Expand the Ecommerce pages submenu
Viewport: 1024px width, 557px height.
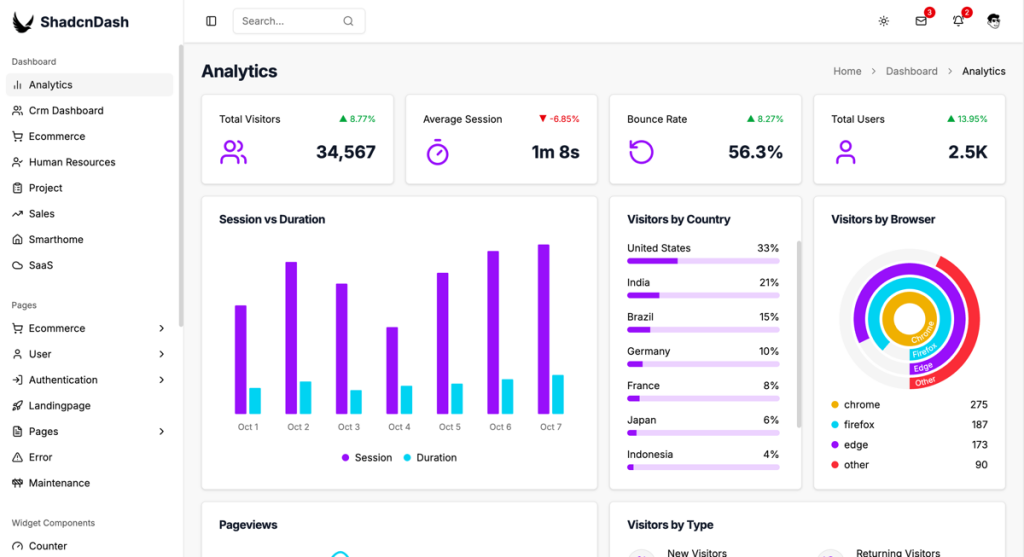(x=162, y=328)
